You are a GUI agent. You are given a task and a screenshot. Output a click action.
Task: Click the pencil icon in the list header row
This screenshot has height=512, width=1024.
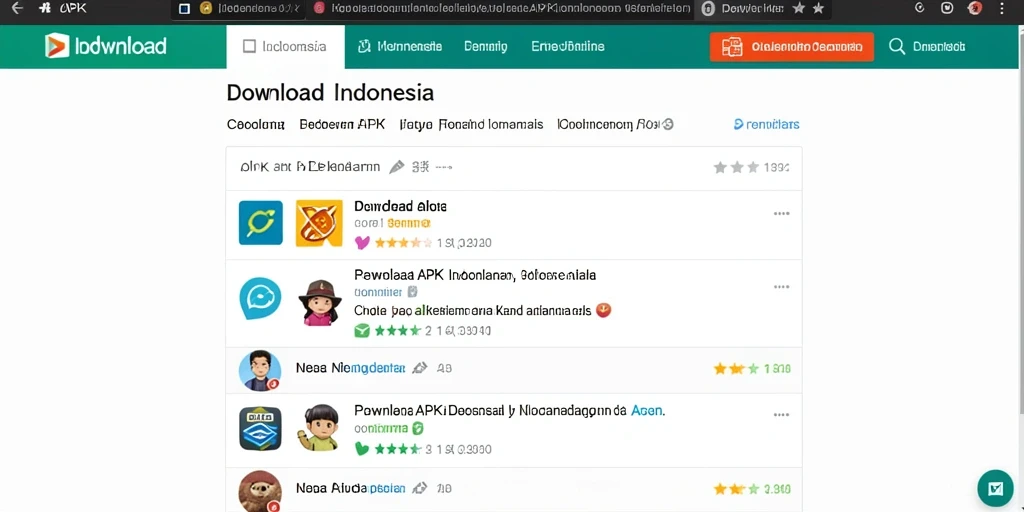[396, 167]
